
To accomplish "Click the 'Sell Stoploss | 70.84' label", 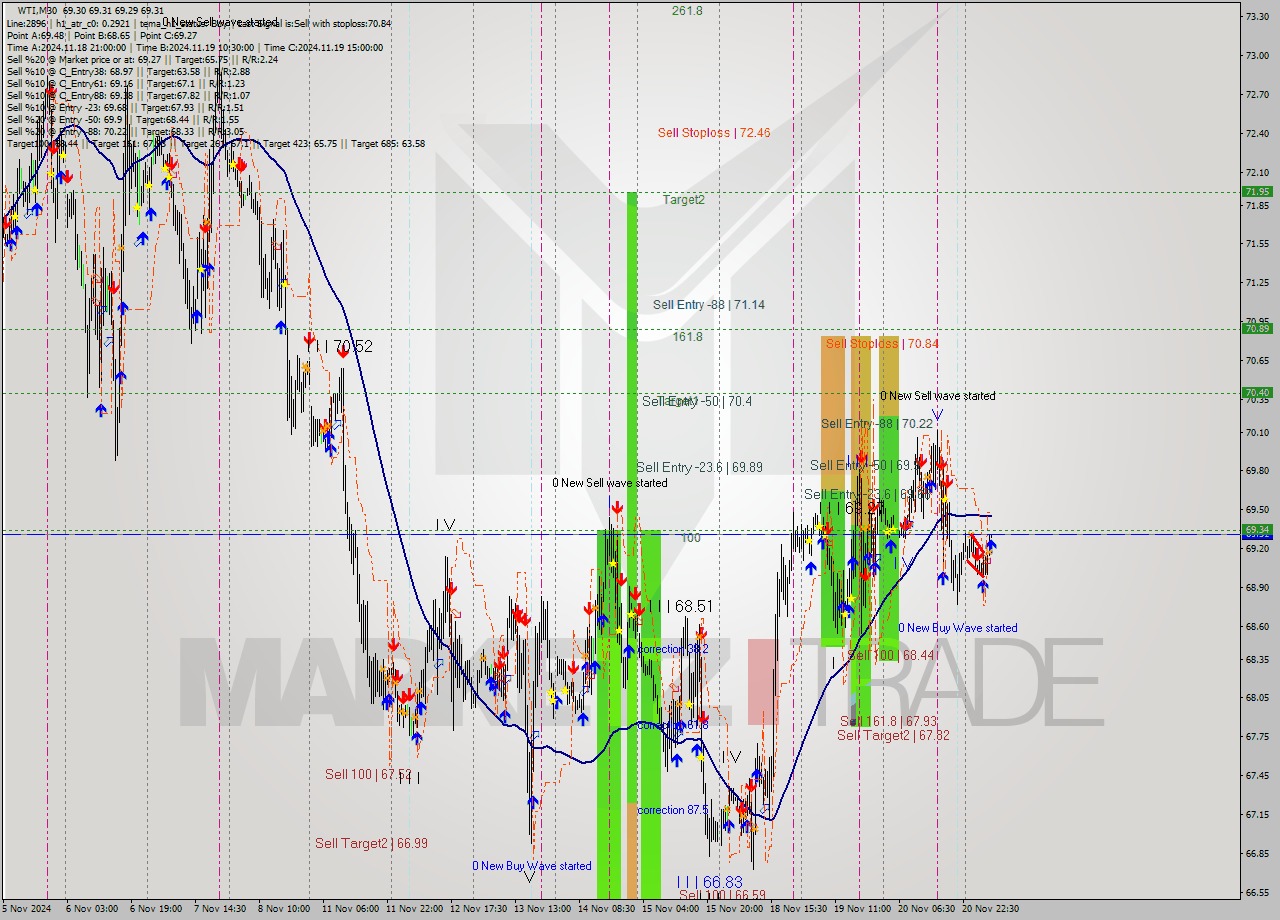I will (x=882, y=344).
